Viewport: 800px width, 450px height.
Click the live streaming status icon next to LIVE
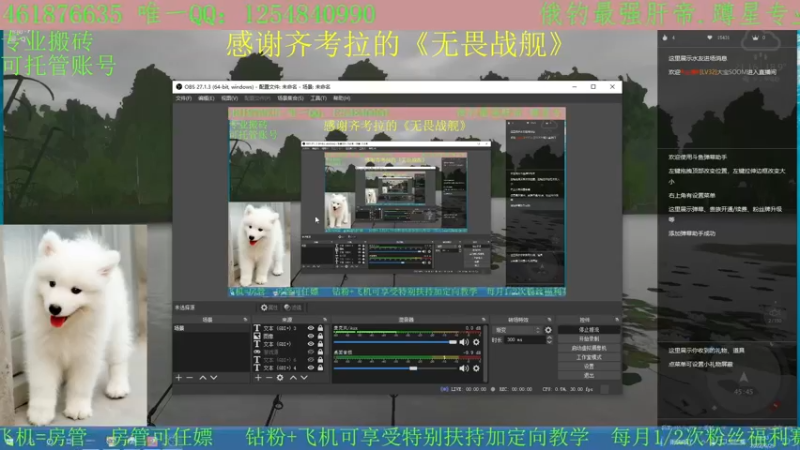tap(444, 389)
